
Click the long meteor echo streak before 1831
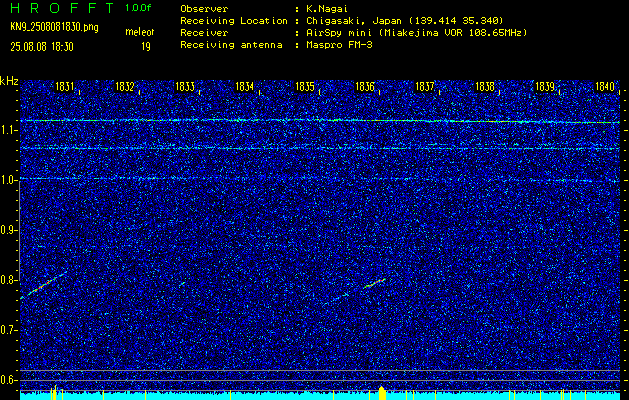point(43,286)
